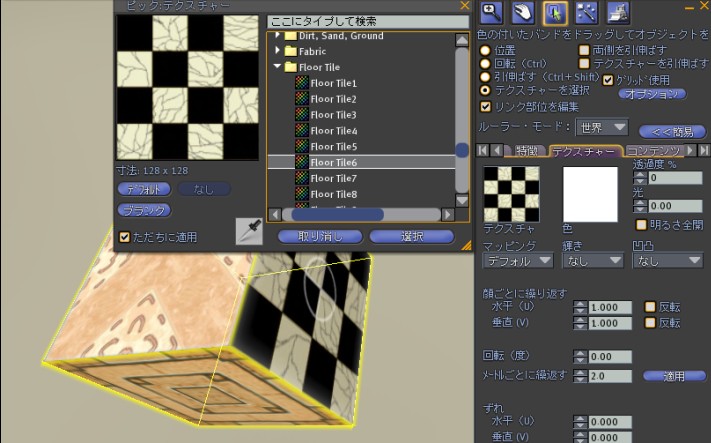
Task: Click the ここにタイプして検索 search field
Action: tap(368, 22)
